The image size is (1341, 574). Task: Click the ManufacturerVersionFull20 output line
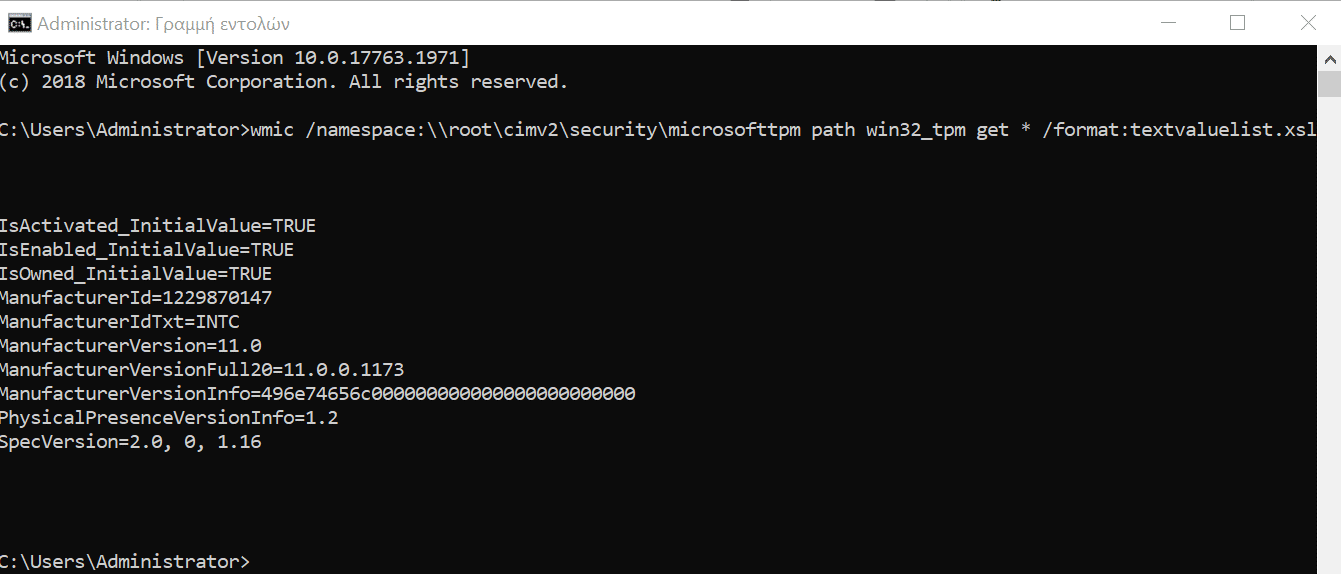pyautogui.click(x=202, y=370)
